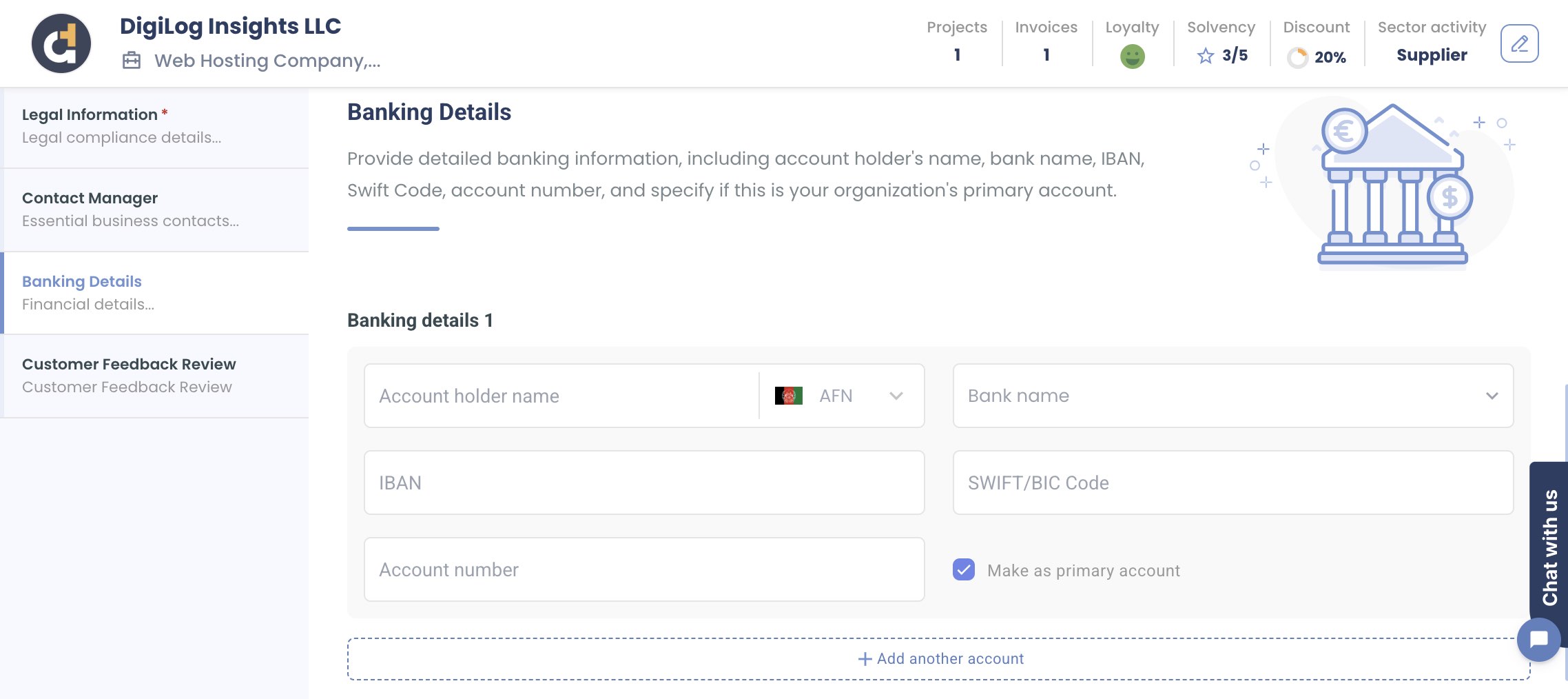Click the solvency star rating icon
This screenshot has width=1568, height=699.
(1205, 55)
